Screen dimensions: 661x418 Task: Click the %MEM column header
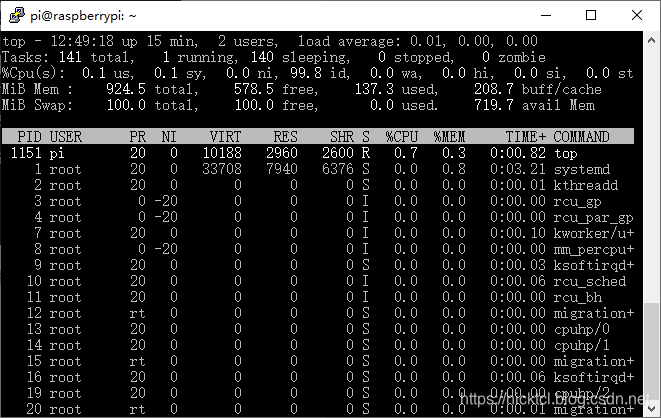click(449, 137)
